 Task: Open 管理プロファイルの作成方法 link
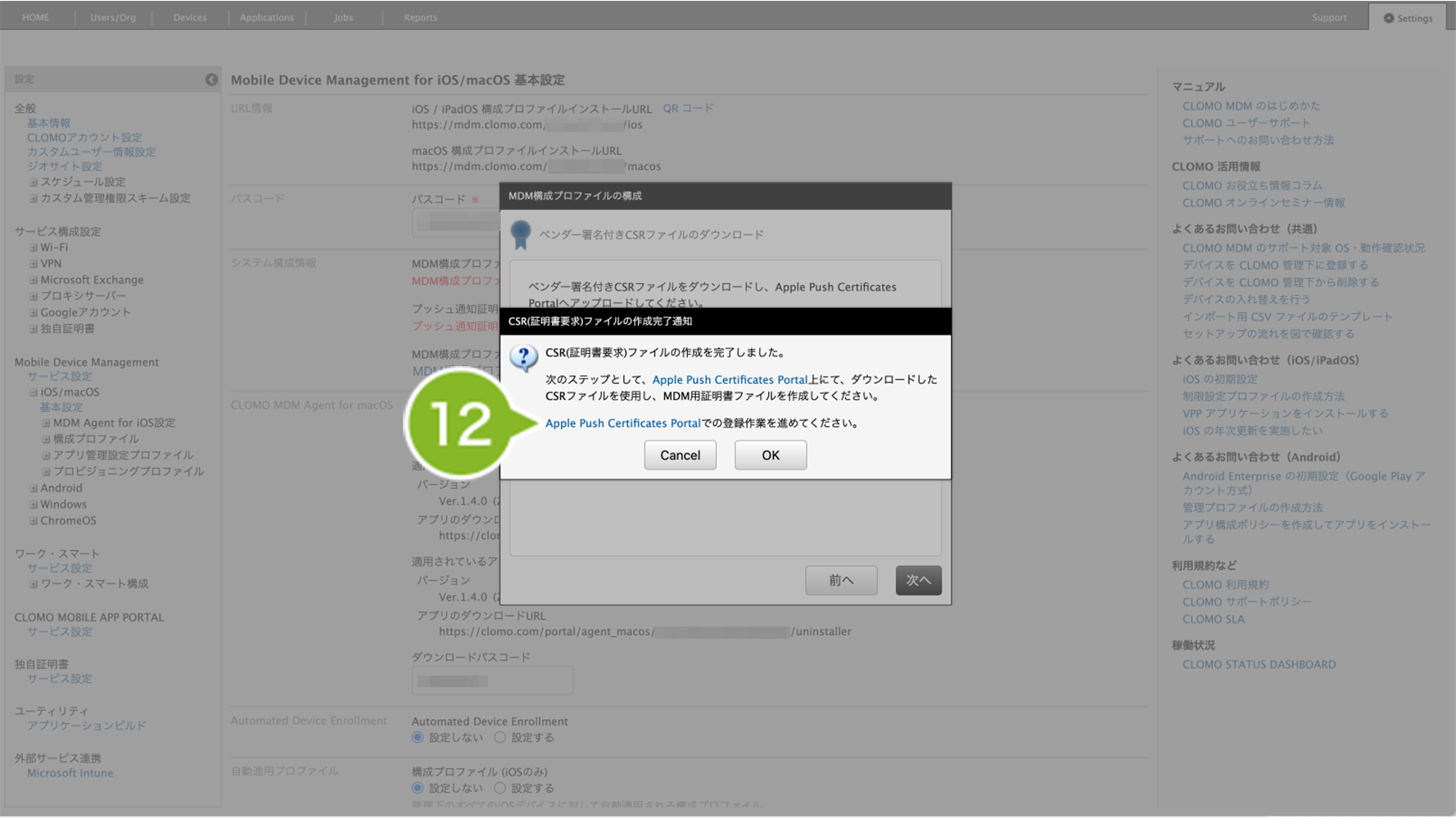[x=1252, y=508]
